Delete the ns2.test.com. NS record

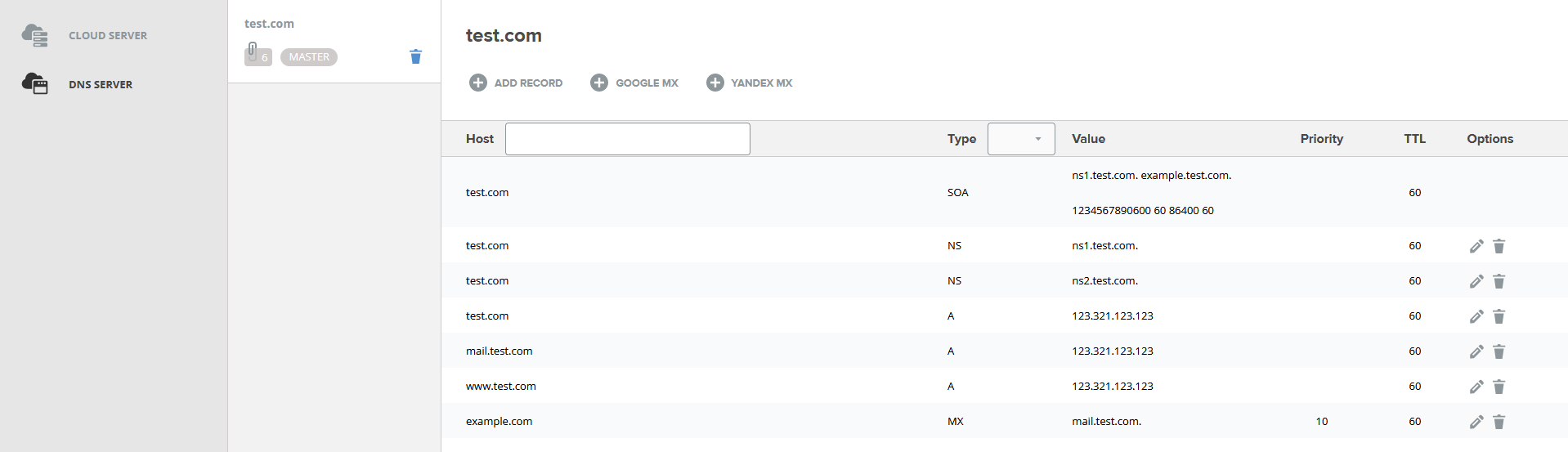point(1499,281)
